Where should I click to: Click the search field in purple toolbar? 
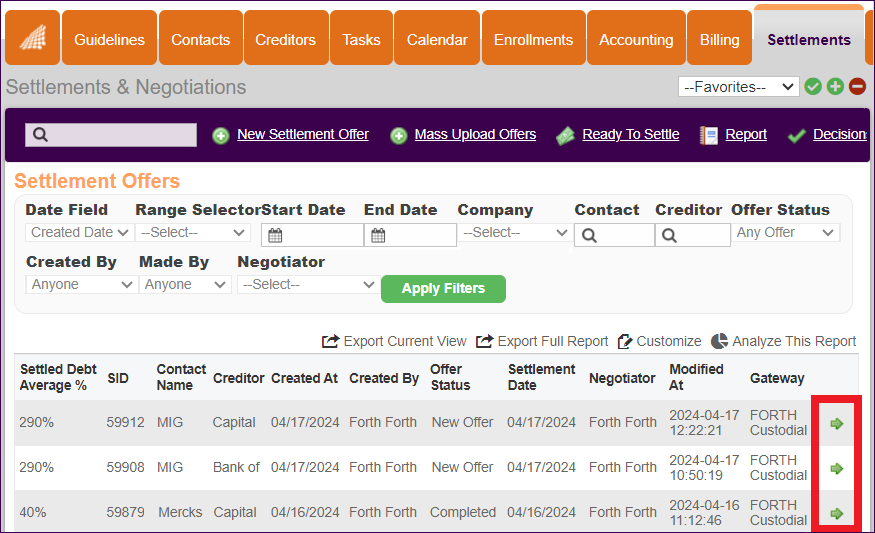tap(111, 135)
